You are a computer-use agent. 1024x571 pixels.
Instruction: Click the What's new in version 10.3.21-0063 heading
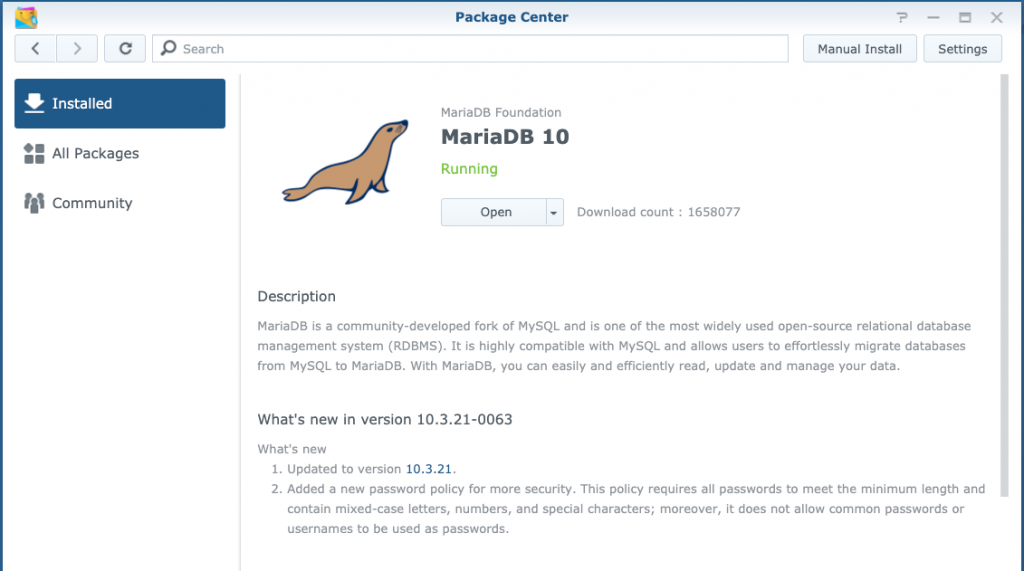(x=385, y=419)
